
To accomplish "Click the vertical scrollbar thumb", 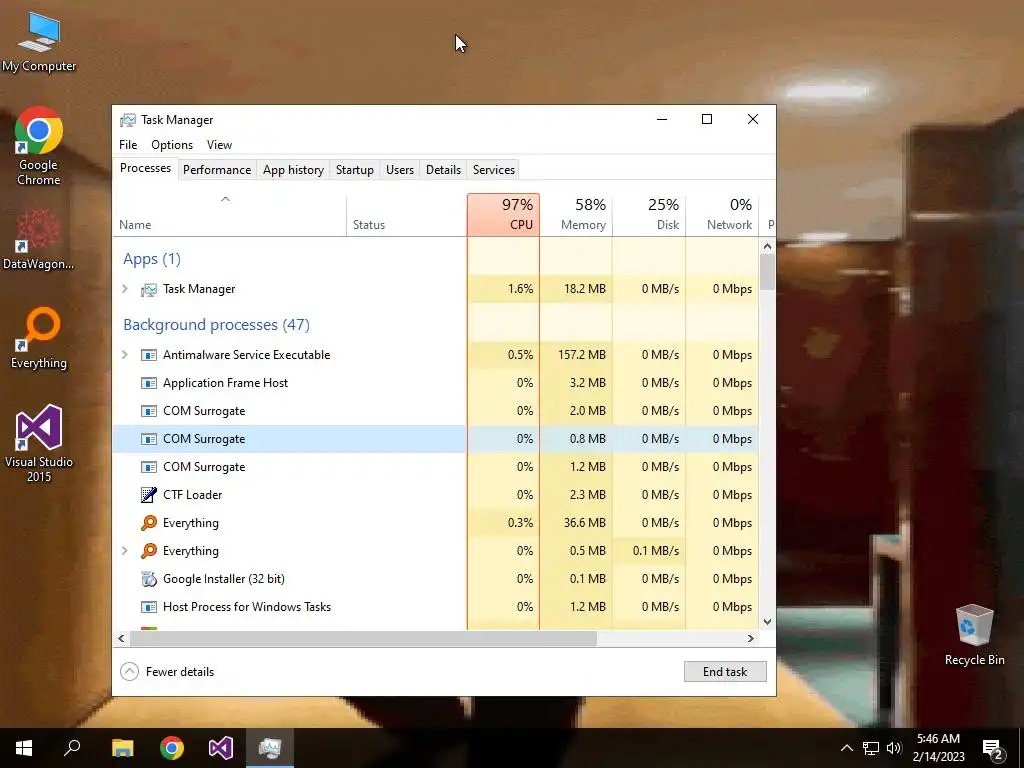I will 767,272.
